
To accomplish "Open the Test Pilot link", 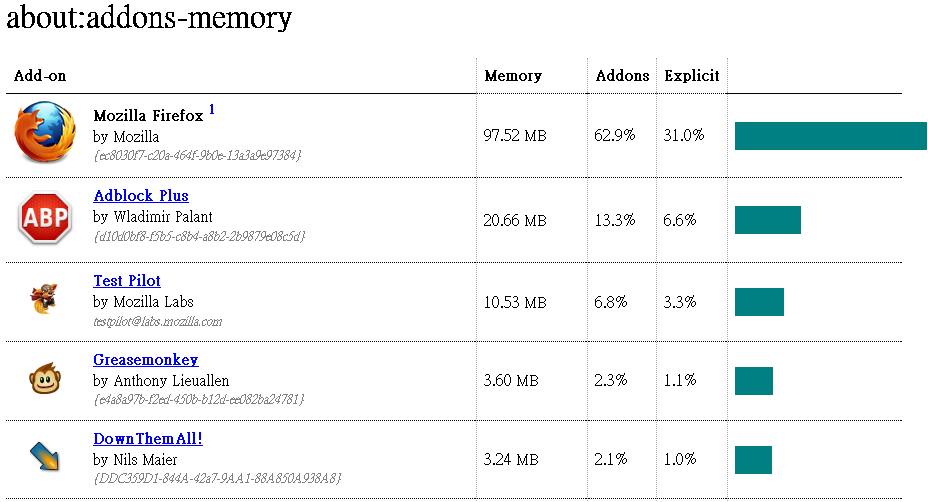I will coord(127,281).
